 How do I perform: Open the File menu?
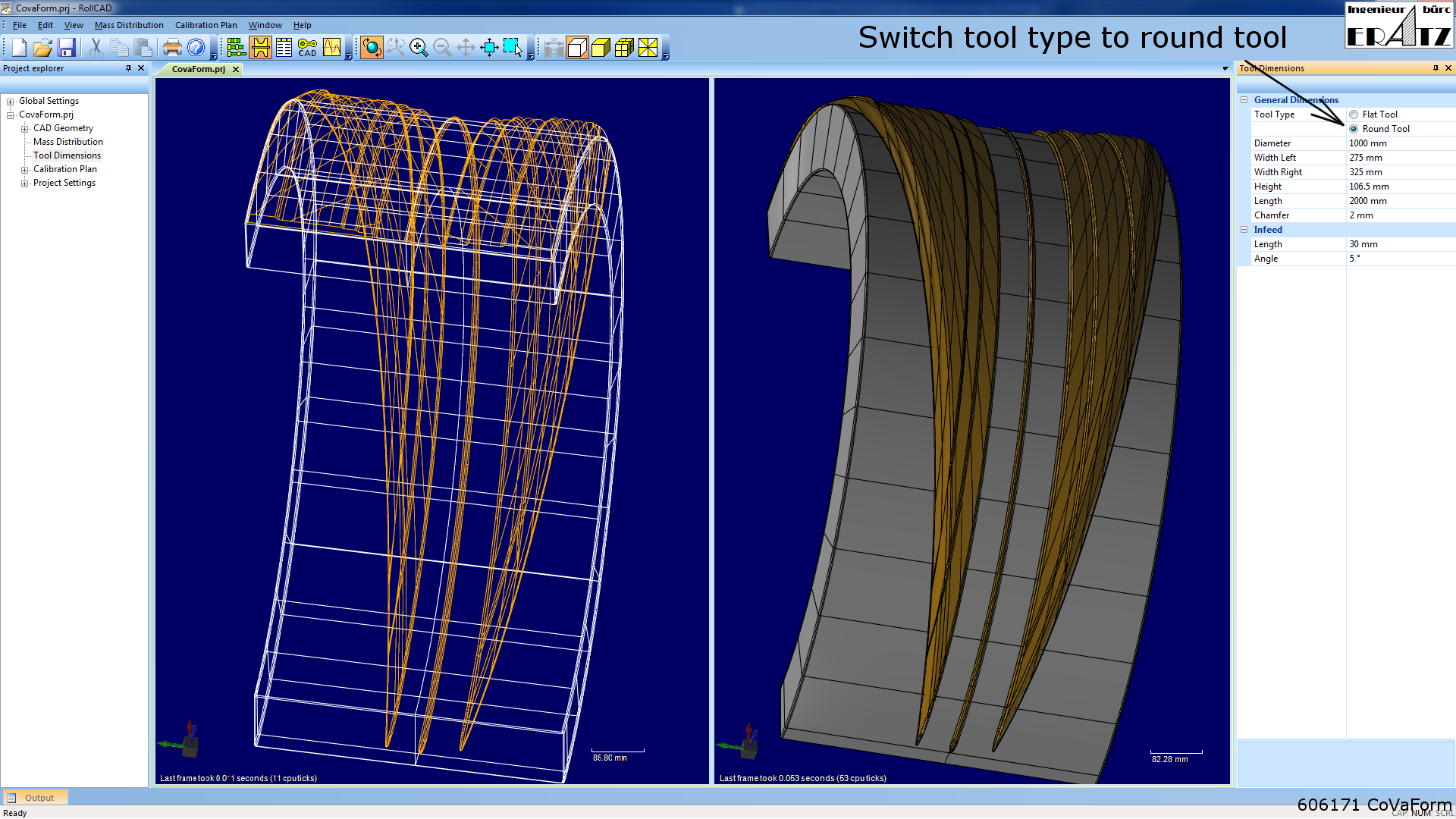point(20,25)
